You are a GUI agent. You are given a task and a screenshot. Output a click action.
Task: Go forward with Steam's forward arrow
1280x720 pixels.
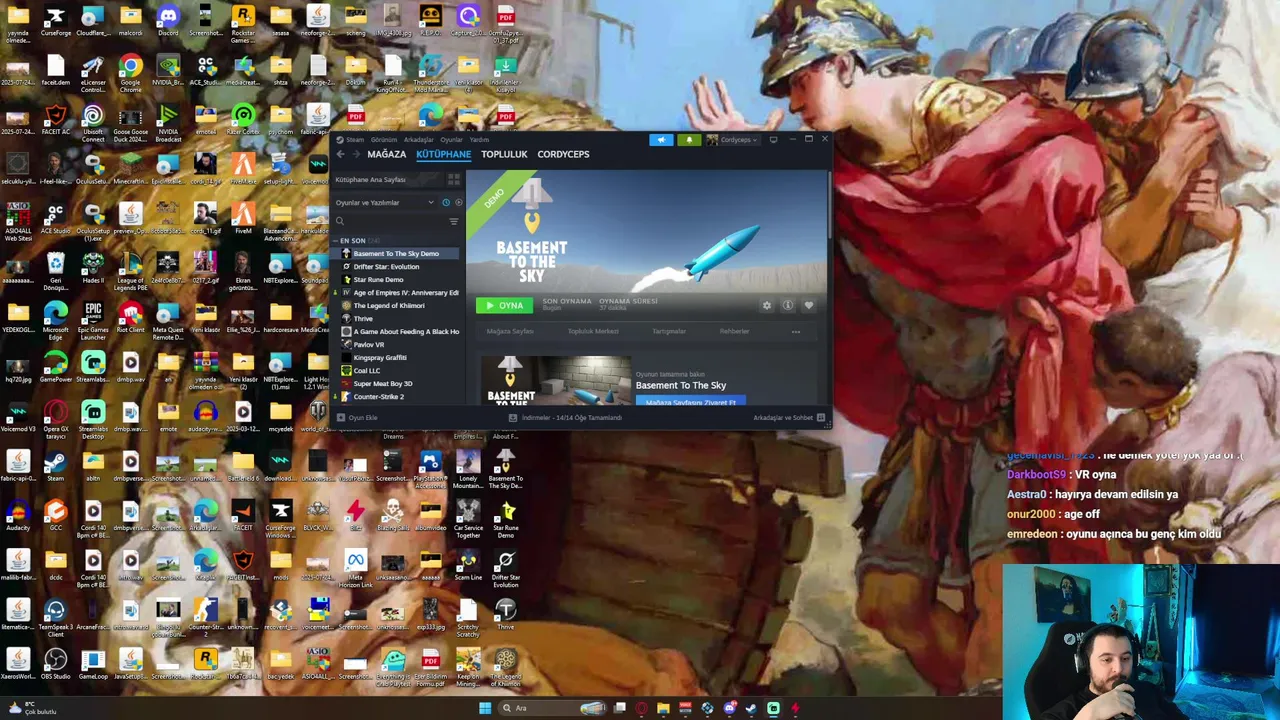(x=356, y=154)
